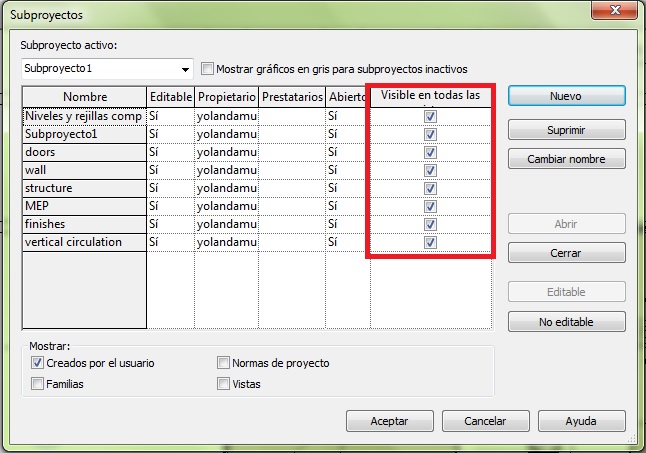
Task: Sort by the Nombre column header
Action: click(x=84, y=97)
